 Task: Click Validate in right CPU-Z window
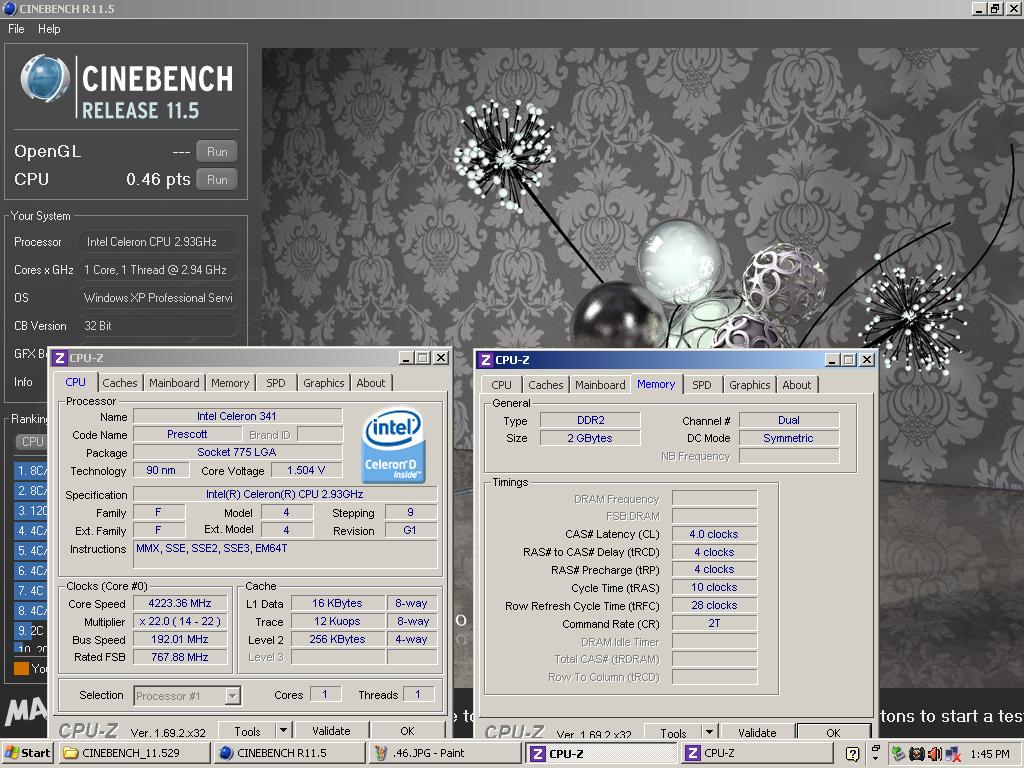tap(758, 733)
